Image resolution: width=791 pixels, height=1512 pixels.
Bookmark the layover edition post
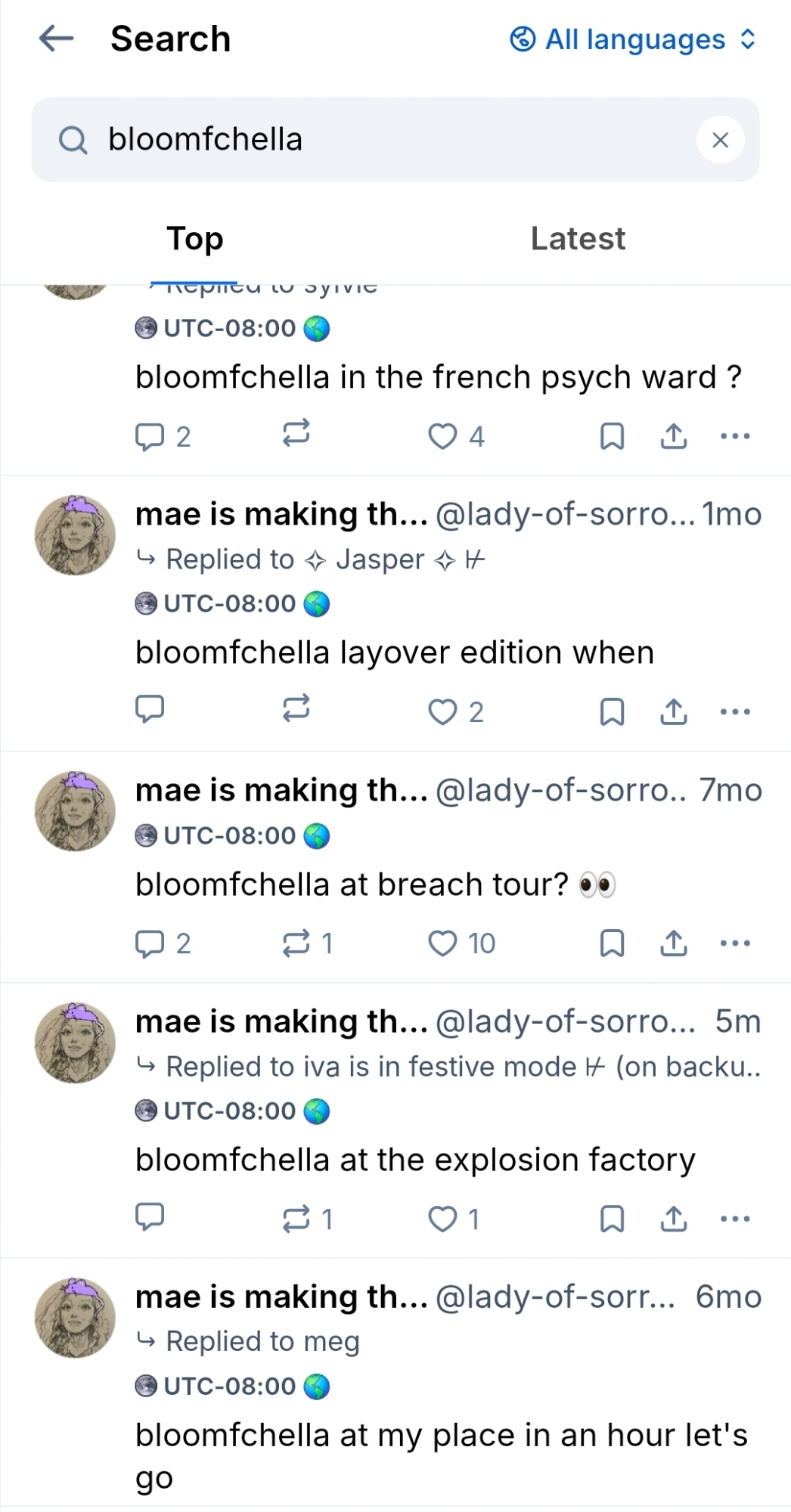612,711
